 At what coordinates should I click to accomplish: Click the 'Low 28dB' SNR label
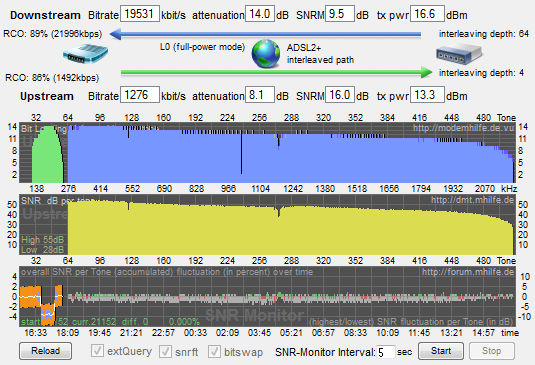click(43, 250)
